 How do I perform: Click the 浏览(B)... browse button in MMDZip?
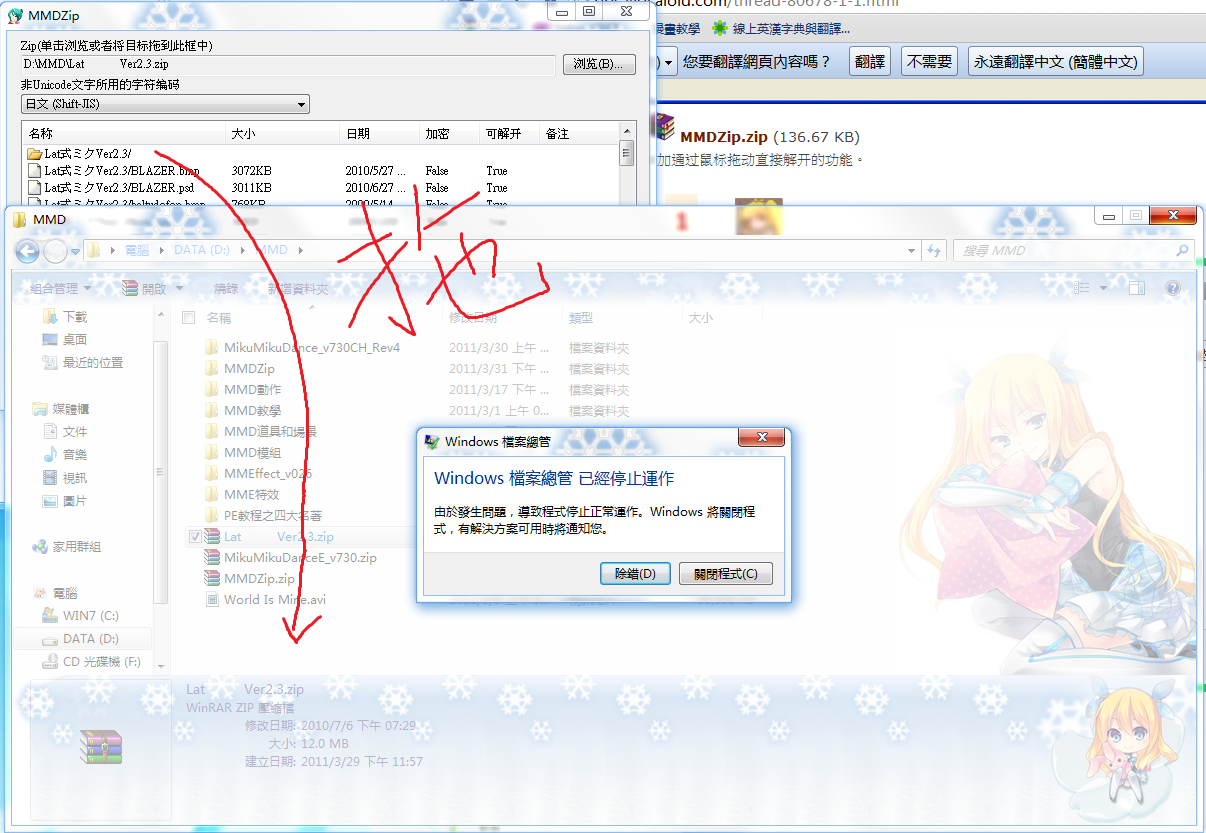(x=599, y=65)
